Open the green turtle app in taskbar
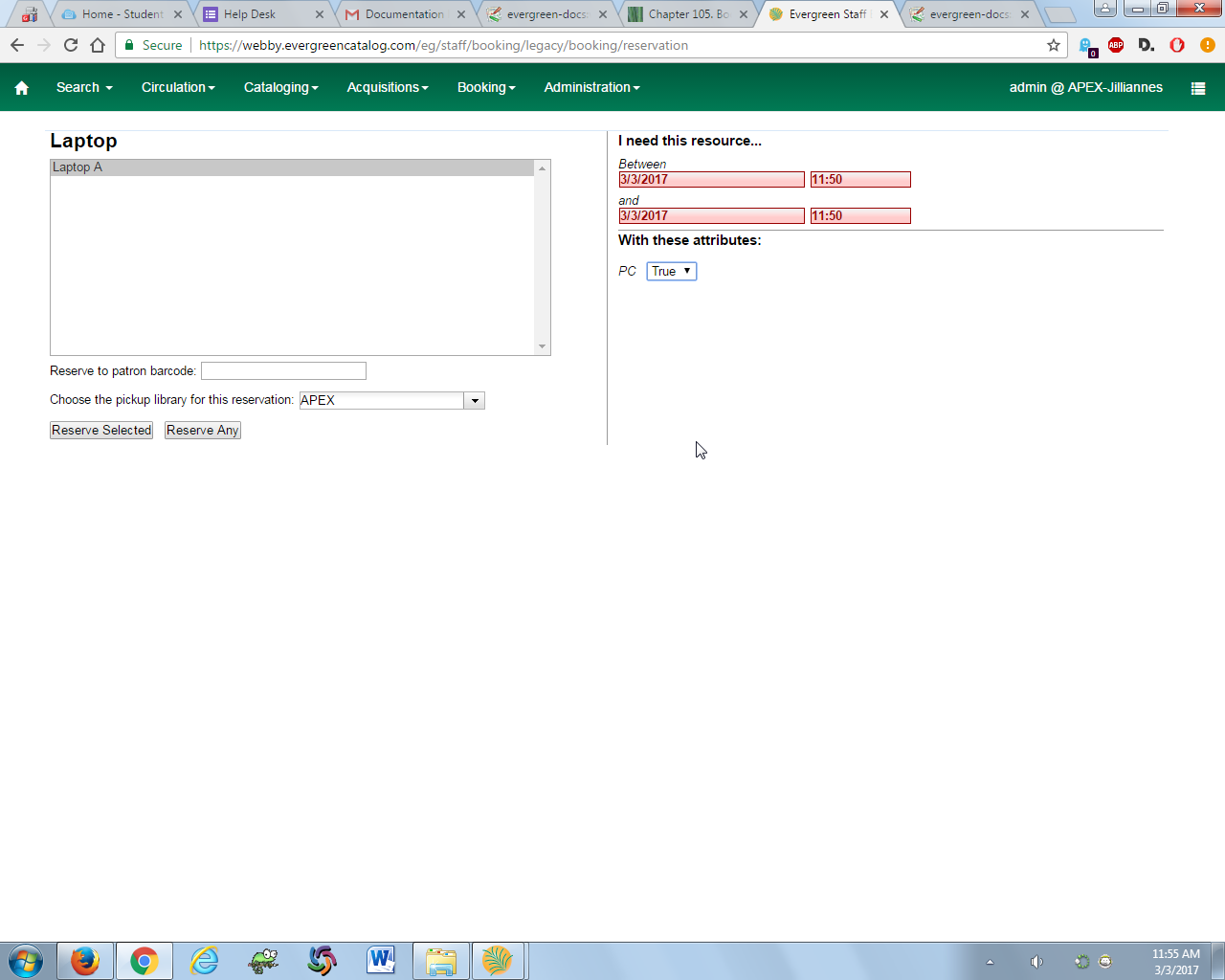 coord(263,960)
